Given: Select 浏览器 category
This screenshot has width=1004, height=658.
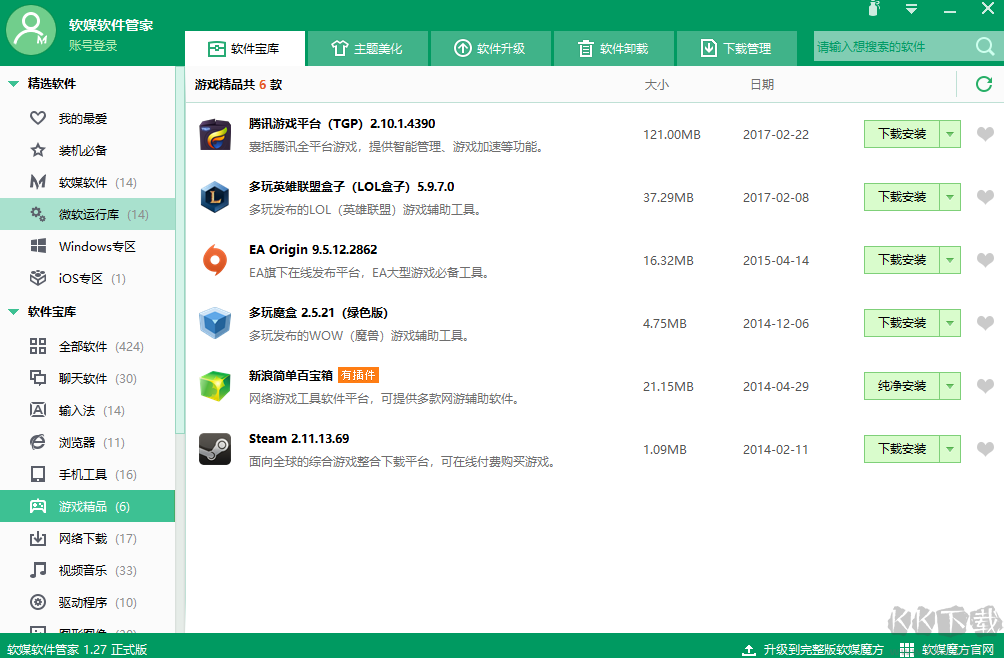Looking at the screenshot, I should tap(87, 442).
